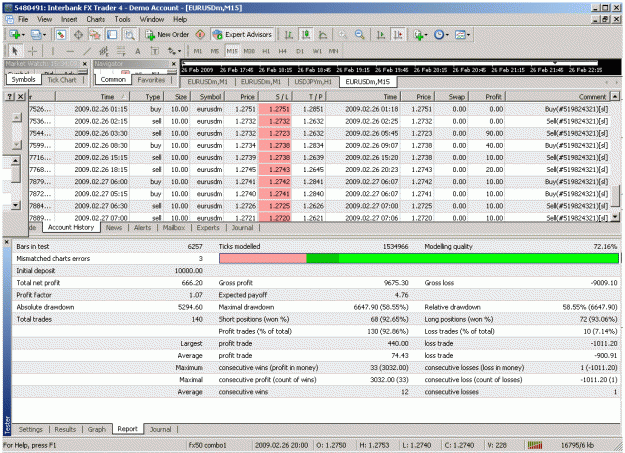This screenshot has width=625, height=453.
Task: Click the connection status bars icon
Action: point(535,445)
